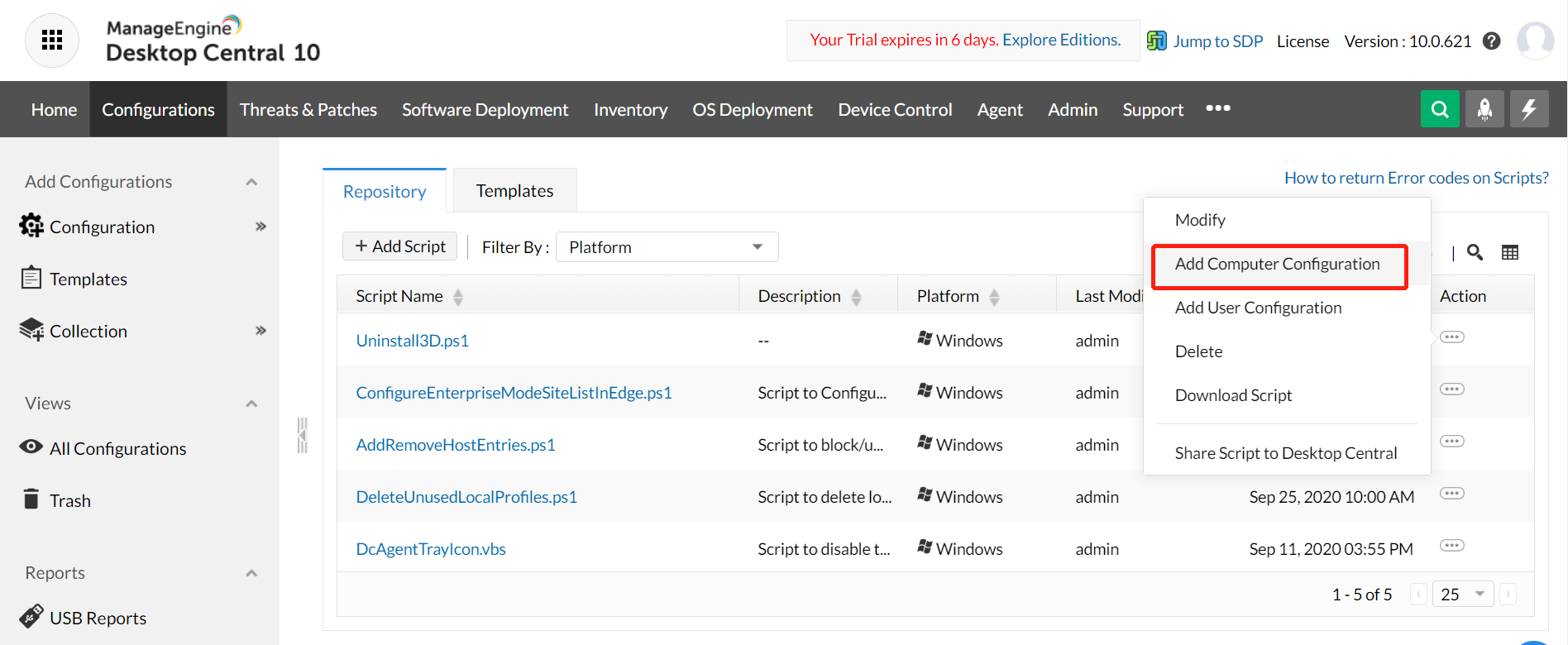Open the action menu for DcAgentTrayIcon.vbs

tap(1452, 546)
